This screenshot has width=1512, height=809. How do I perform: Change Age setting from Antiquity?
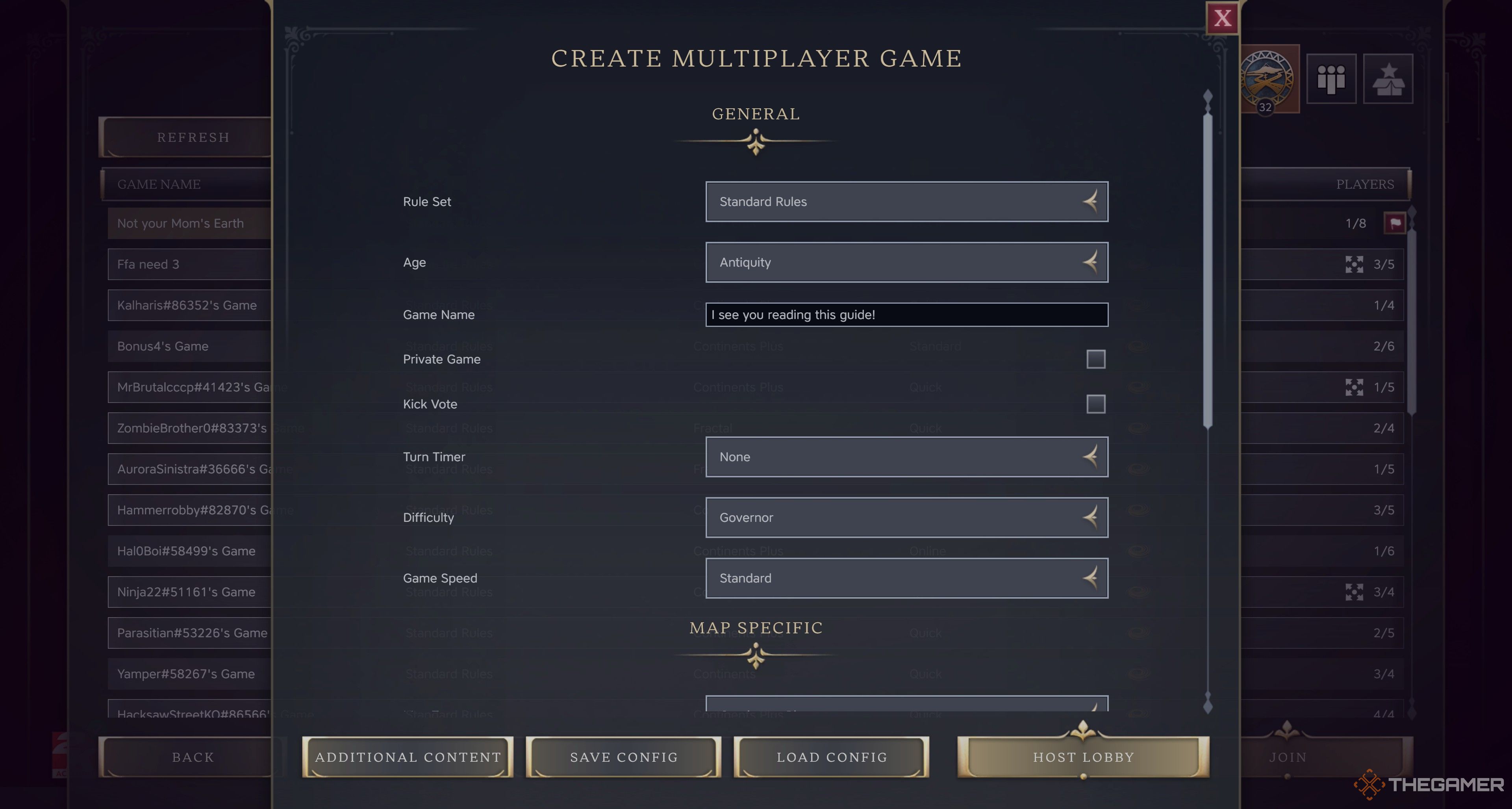(x=906, y=262)
